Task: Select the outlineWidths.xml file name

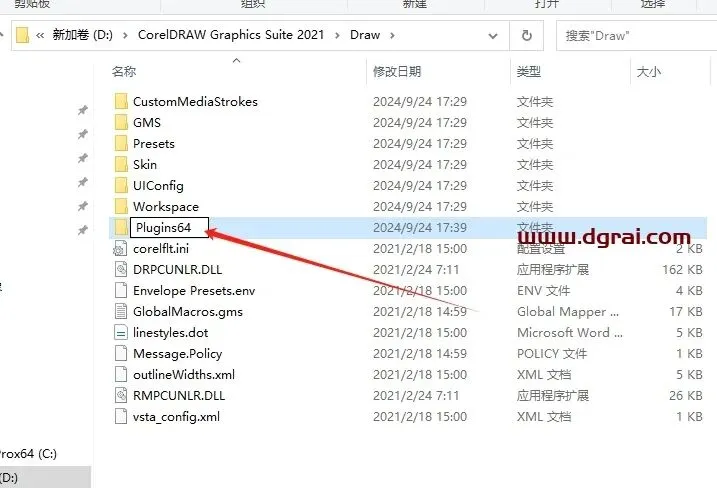Action: click(184, 375)
